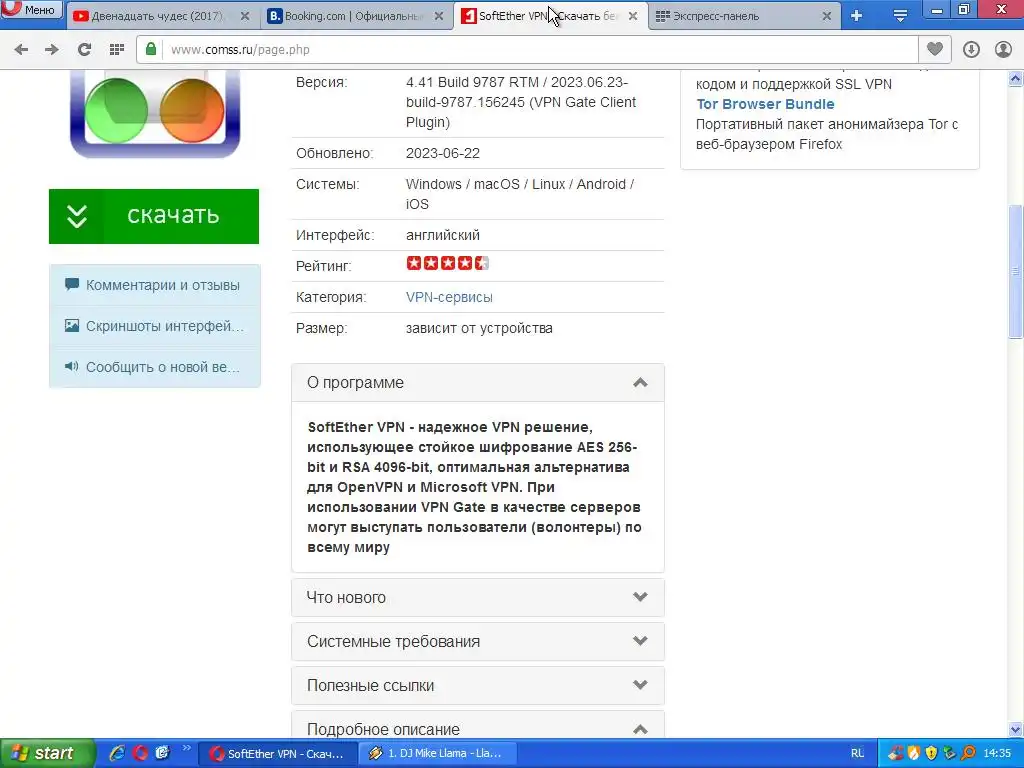The width and height of the screenshot is (1024, 768).
Task: Open a new tab with plus icon
Action: [857, 16]
